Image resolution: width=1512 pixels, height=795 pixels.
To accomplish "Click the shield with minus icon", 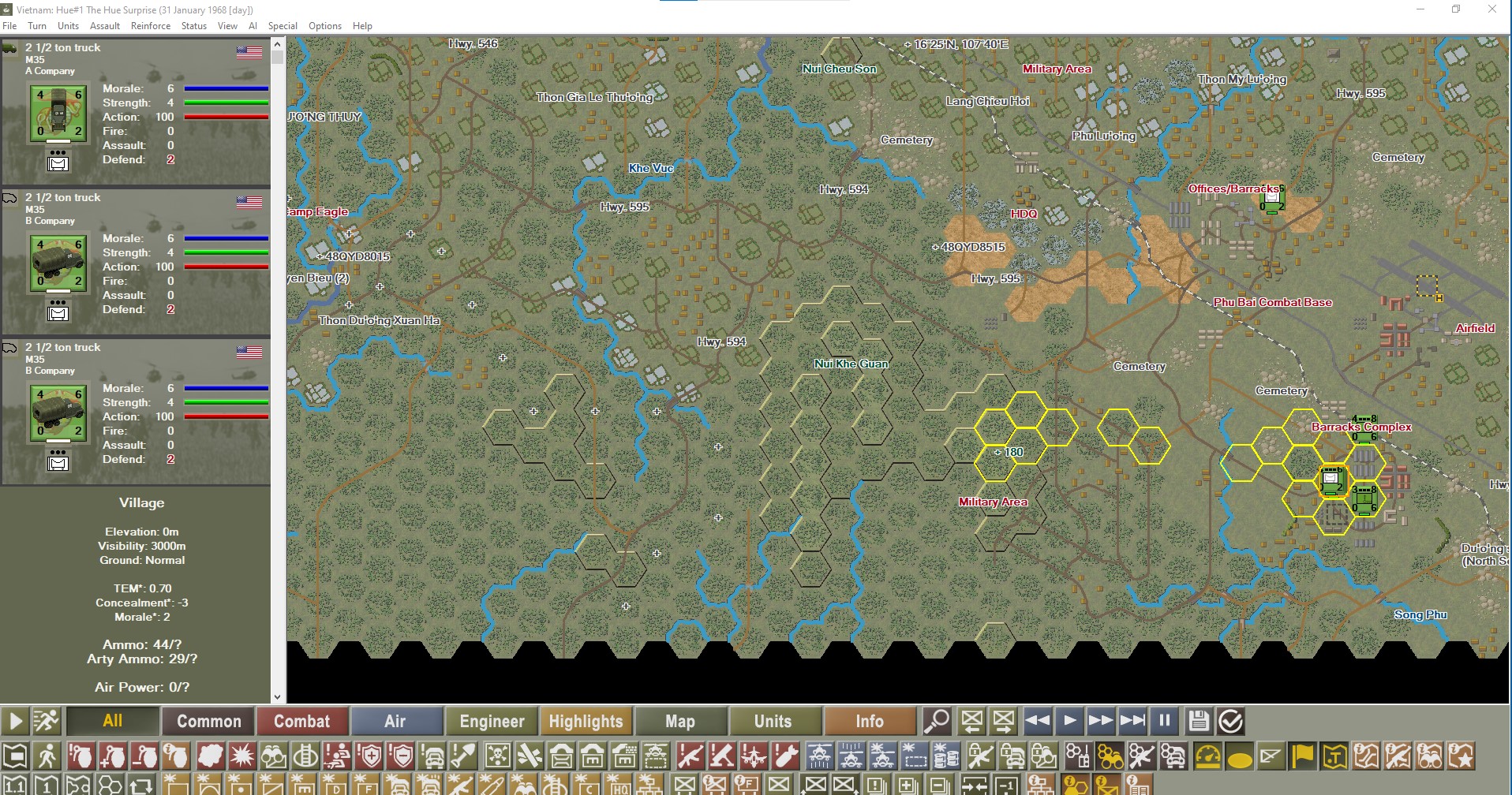I will 402,756.
